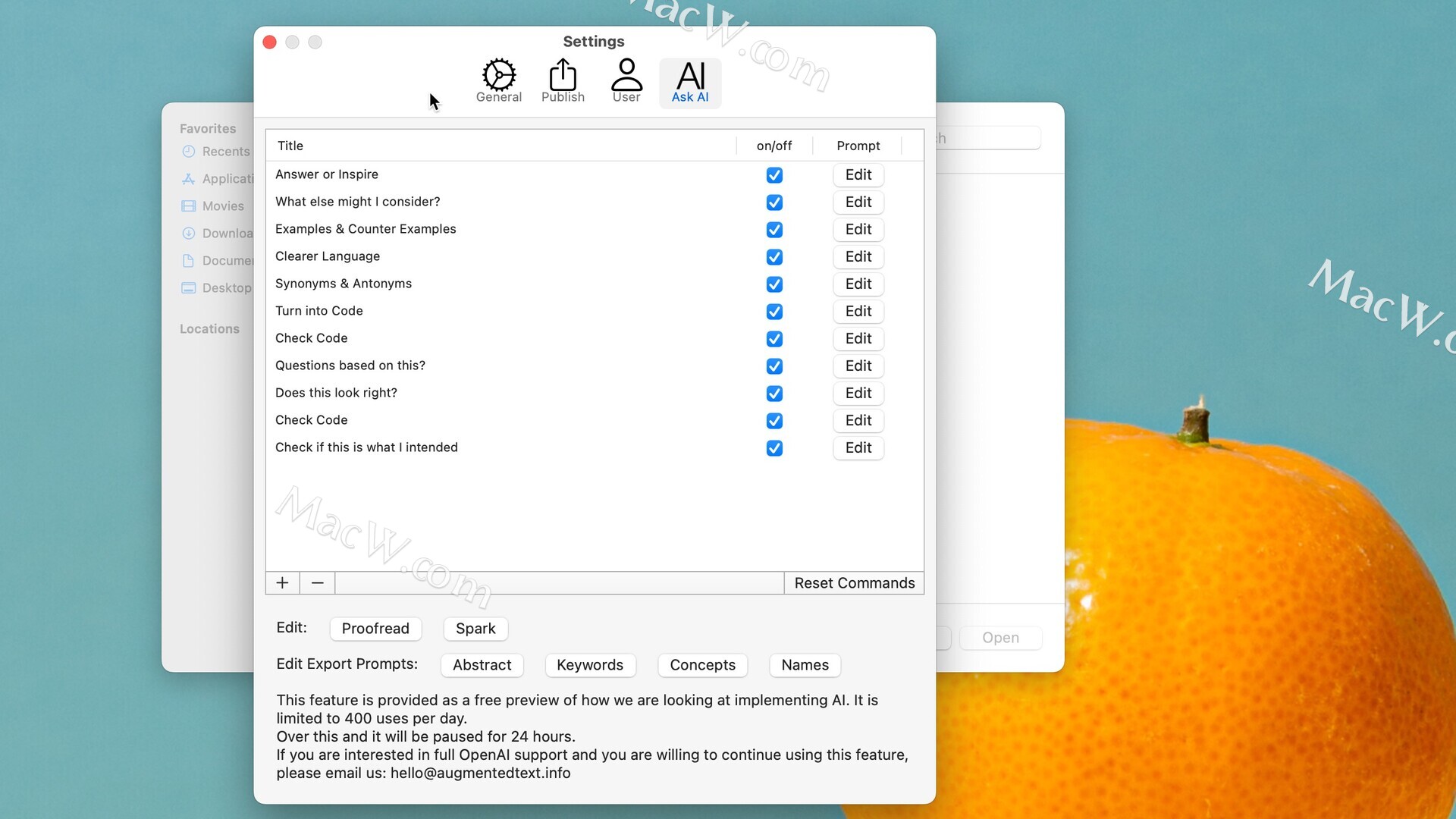Image resolution: width=1456 pixels, height=819 pixels.
Task: Click the Title column header
Action: pyautogui.click(x=500, y=146)
